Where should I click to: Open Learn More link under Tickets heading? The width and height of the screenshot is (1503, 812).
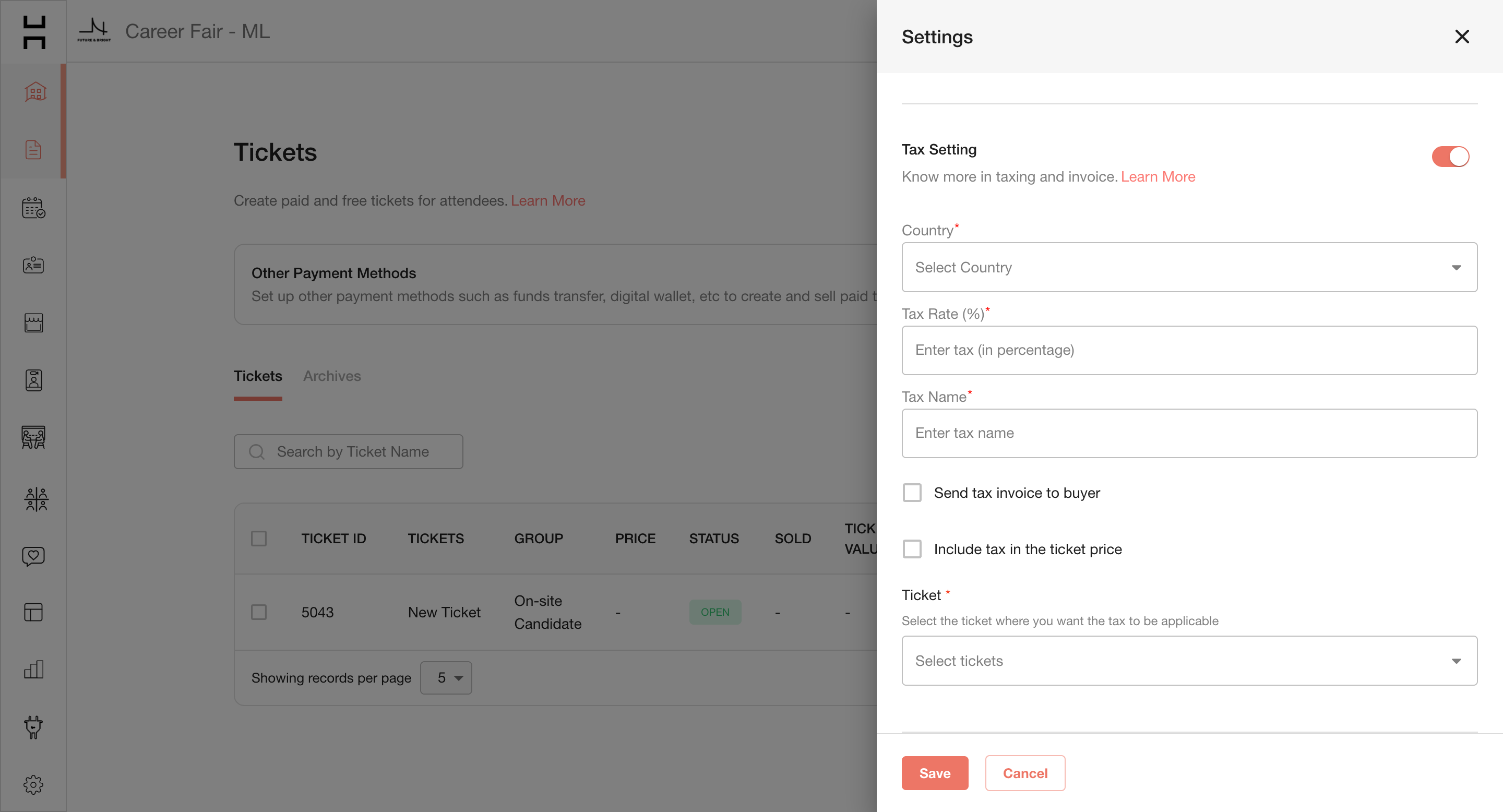pos(548,201)
